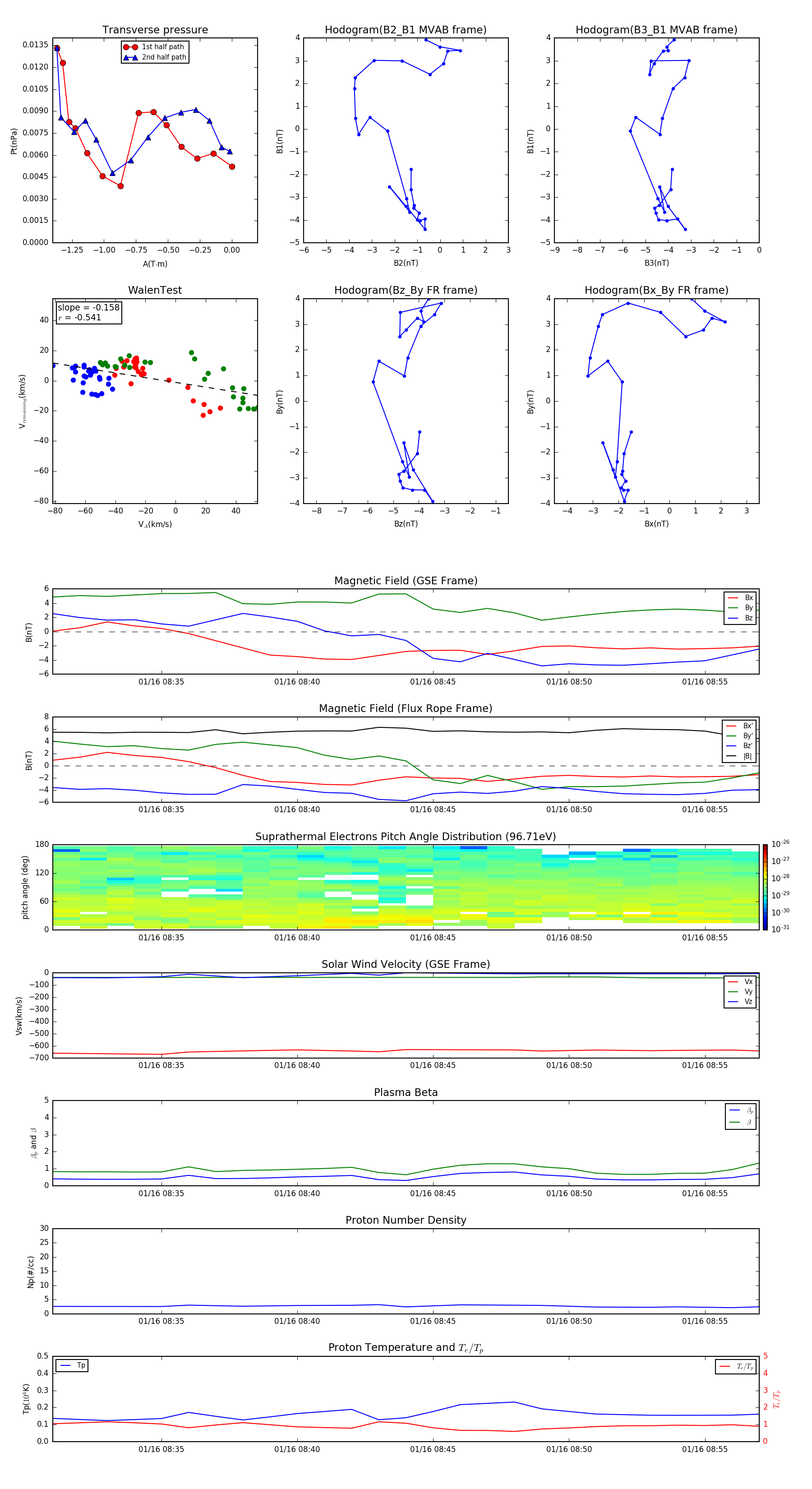Click the "By'" legend entry in Flux Rope panel

[x=748, y=736]
